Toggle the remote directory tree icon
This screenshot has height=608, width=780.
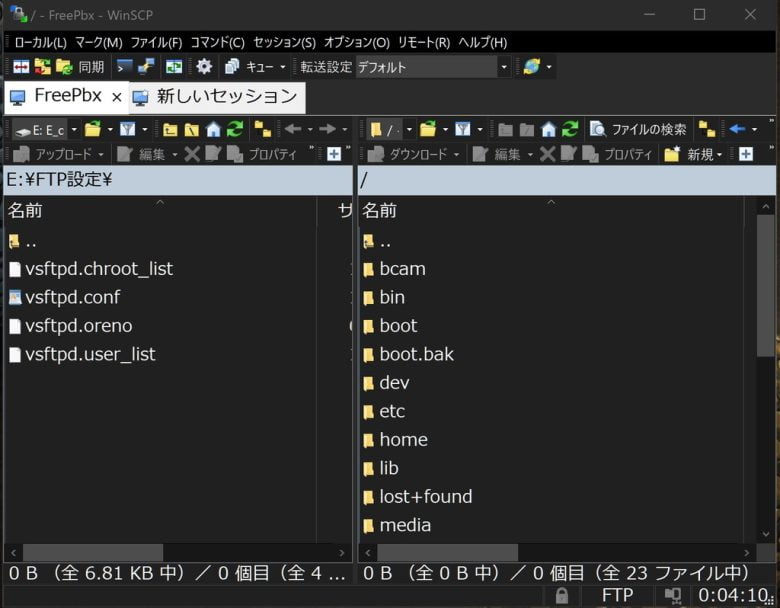pos(707,129)
